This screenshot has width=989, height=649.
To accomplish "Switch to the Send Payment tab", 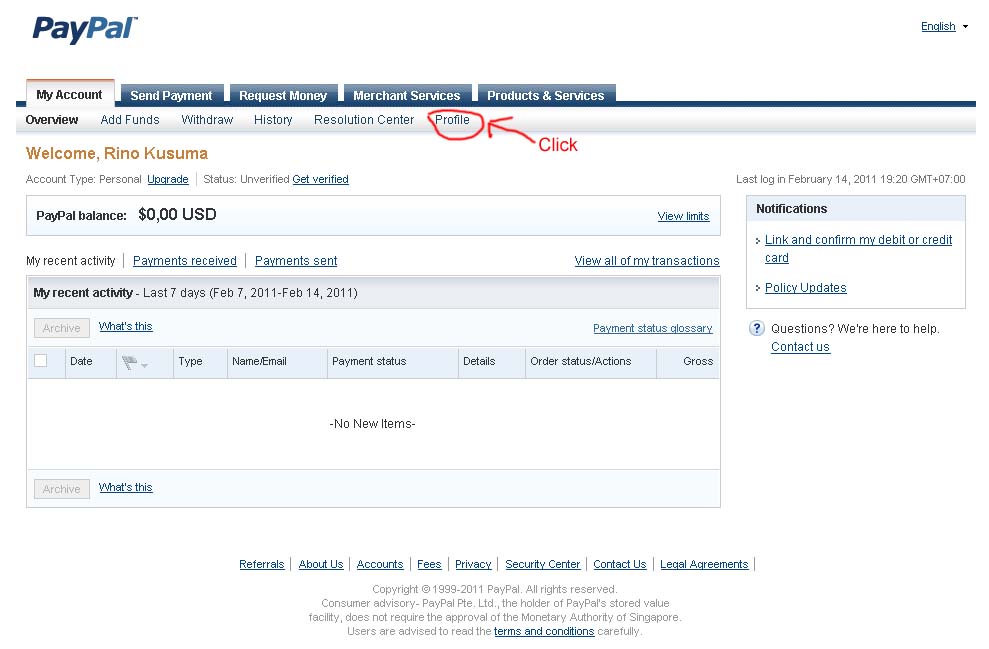I will pos(172,95).
